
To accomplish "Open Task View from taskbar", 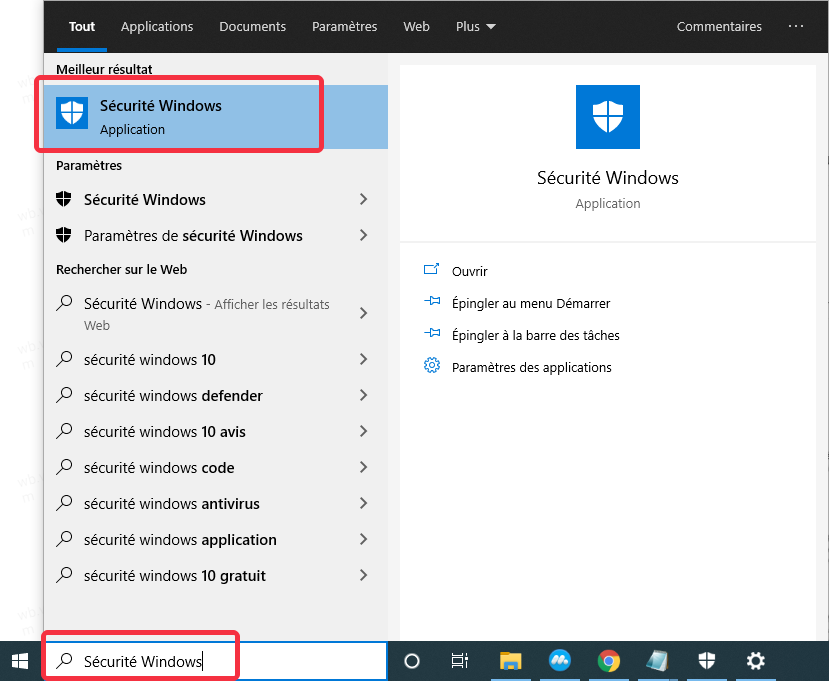I will click(460, 661).
